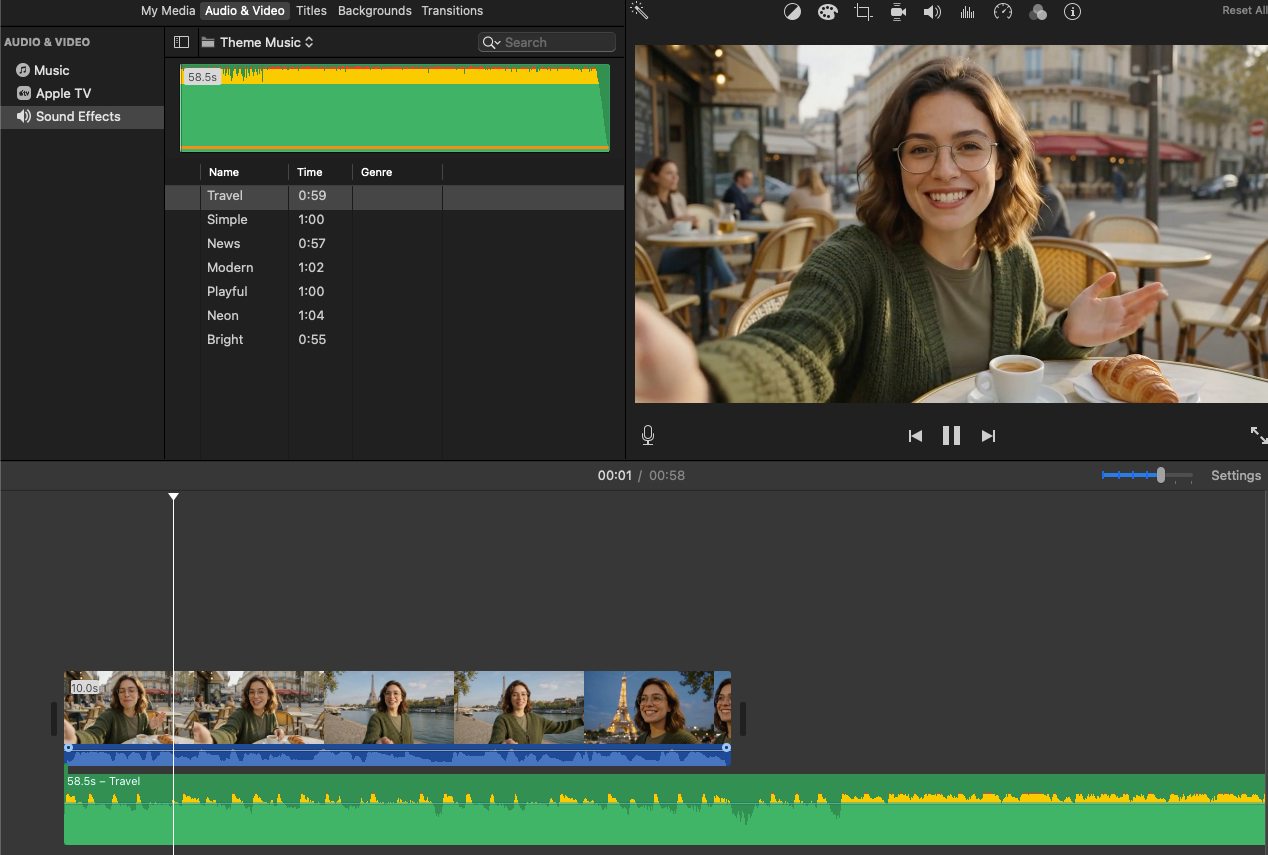Click the clip's right trim edge handle
The image size is (1268, 855).
click(x=742, y=719)
